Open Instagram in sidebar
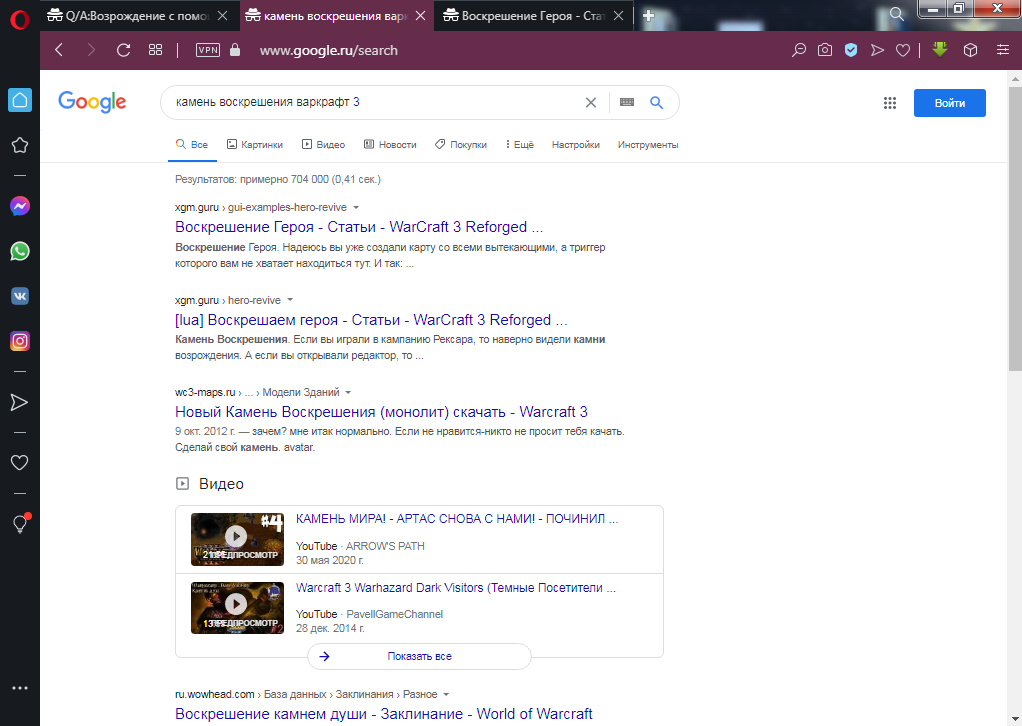 (20, 341)
